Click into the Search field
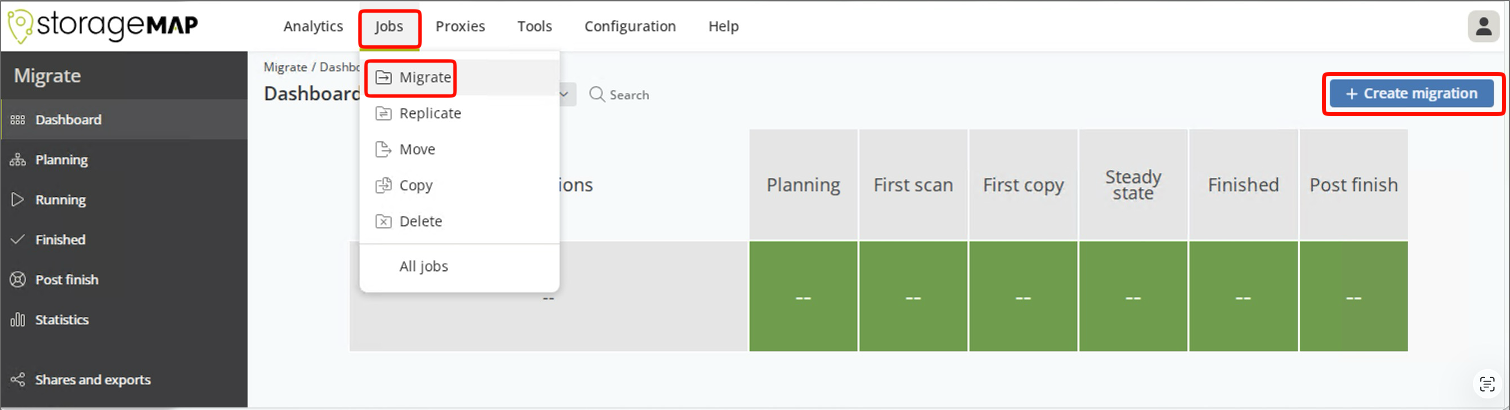 click(620, 94)
